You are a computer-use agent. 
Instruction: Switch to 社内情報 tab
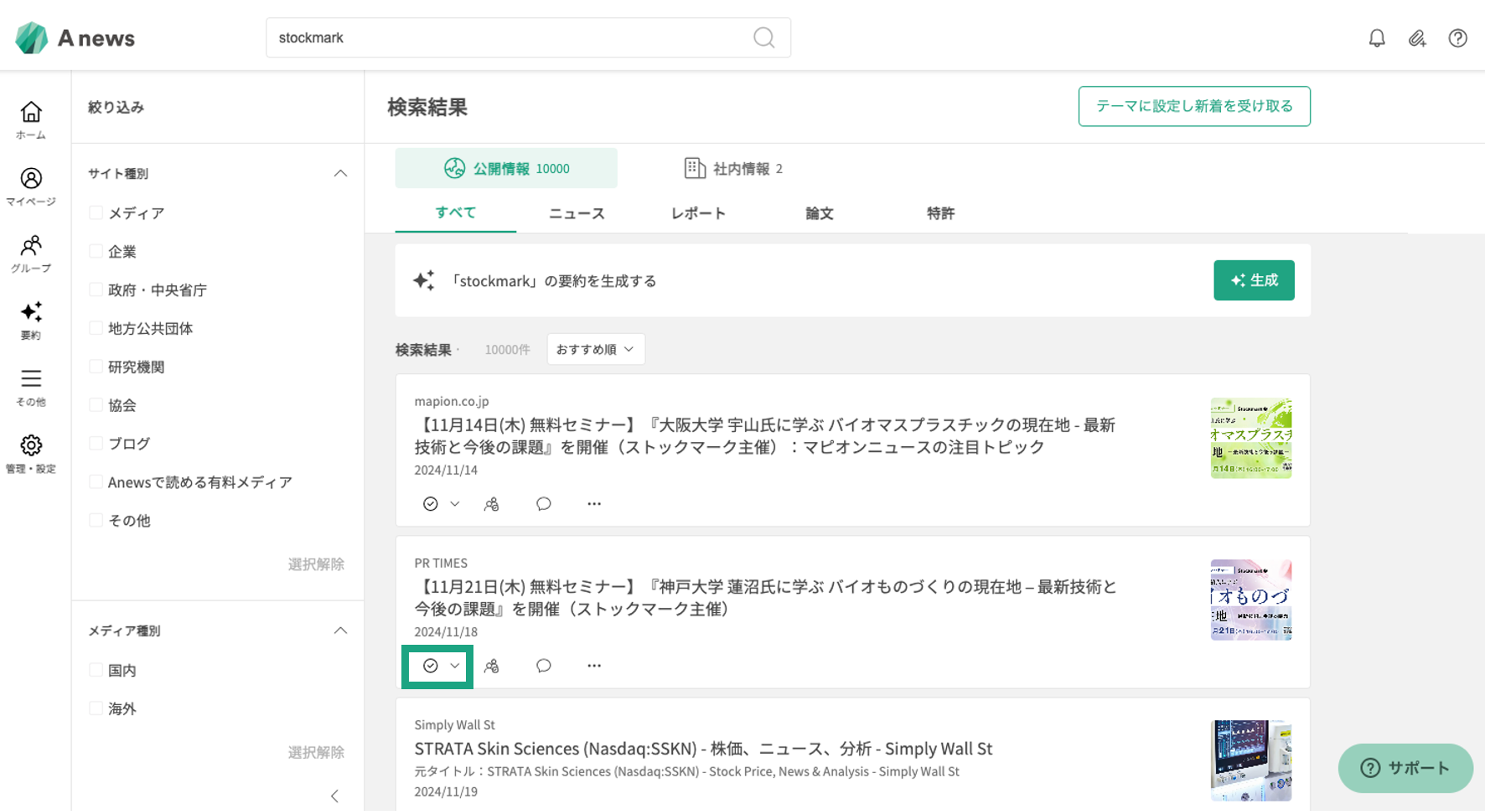coord(733,168)
